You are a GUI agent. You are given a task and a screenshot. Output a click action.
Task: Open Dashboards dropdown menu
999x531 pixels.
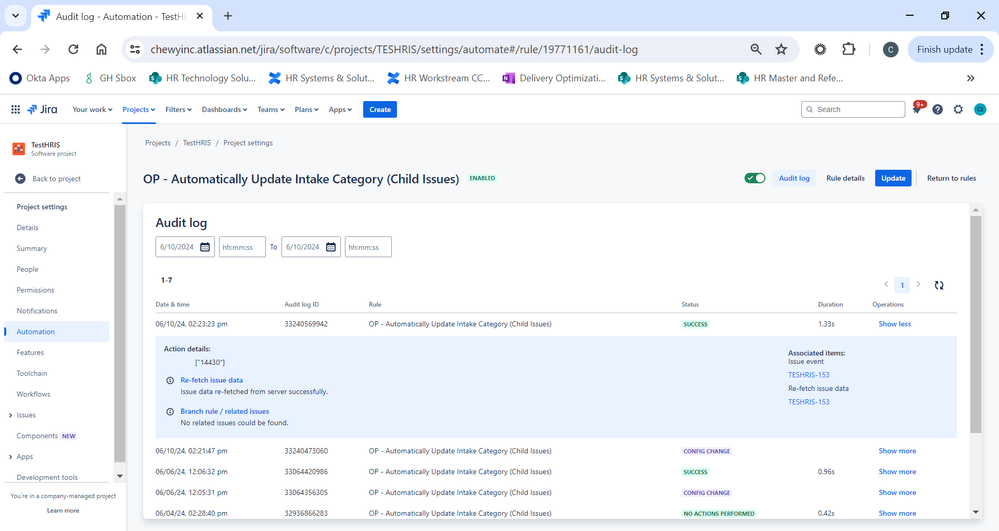(224, 110)
